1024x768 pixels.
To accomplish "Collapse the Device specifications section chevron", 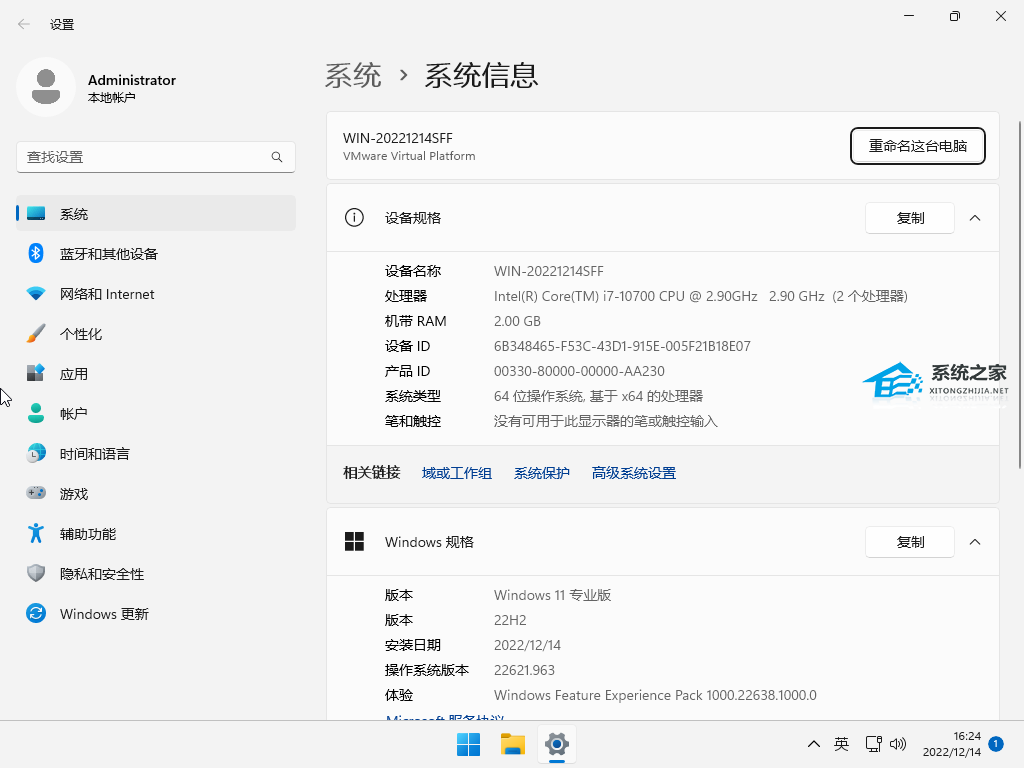I will (975, 218).
